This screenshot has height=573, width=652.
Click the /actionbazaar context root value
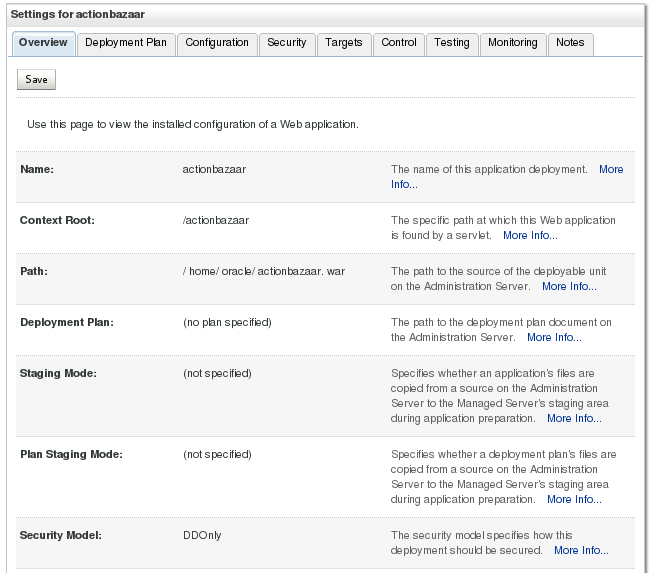pyautogui.click(x=216, y=220)
